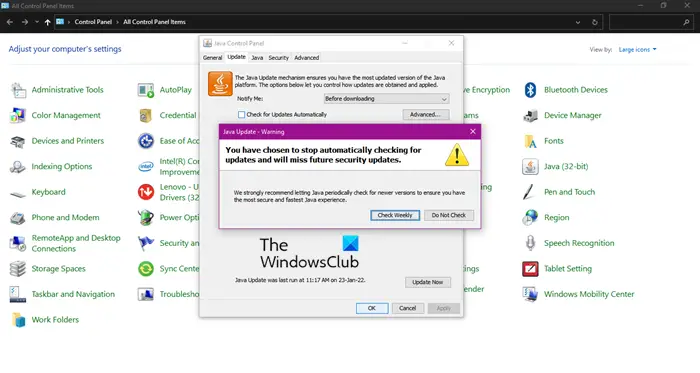The width and height of the screenshot is (700, 373).
Task: Open Java (32-bit) control panel icon
Action: point(530,166)
